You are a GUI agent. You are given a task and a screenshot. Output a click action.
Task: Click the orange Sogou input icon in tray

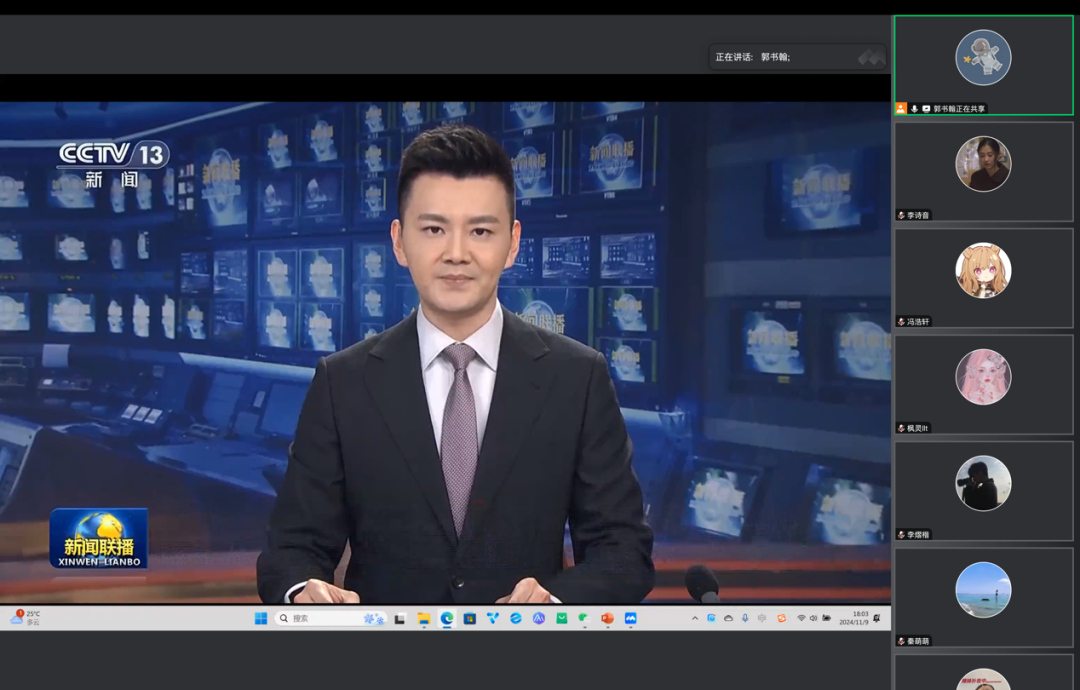(x=782, y=618)
